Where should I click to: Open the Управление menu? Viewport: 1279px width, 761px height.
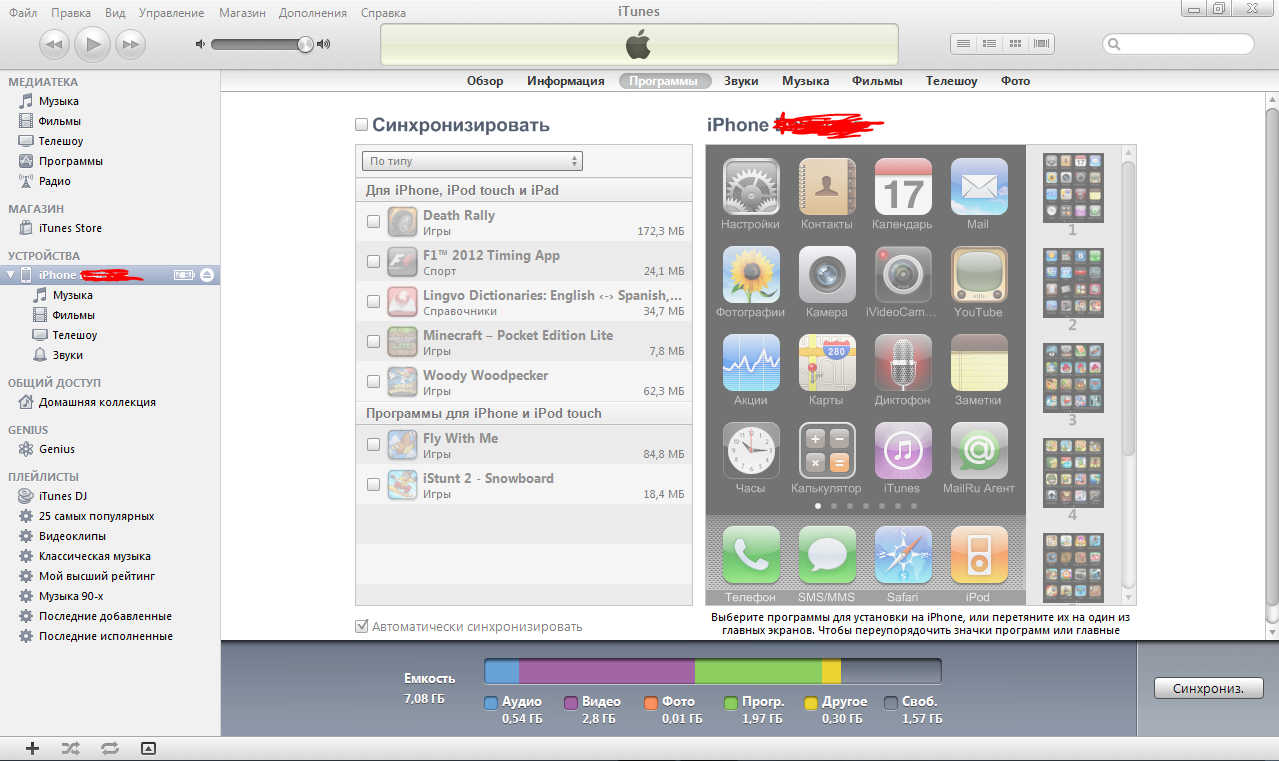click(x=170, y=13)
